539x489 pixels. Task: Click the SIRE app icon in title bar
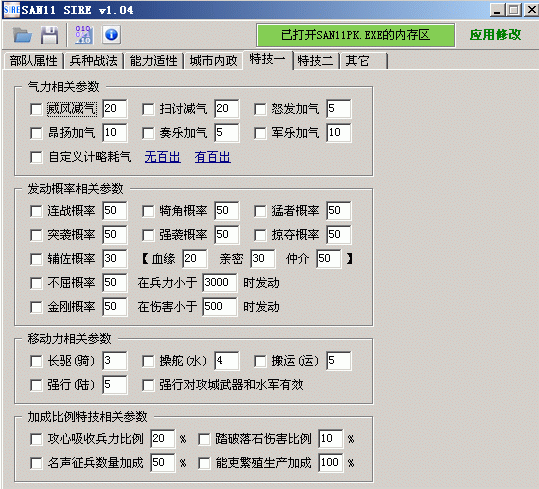(12, 10)
